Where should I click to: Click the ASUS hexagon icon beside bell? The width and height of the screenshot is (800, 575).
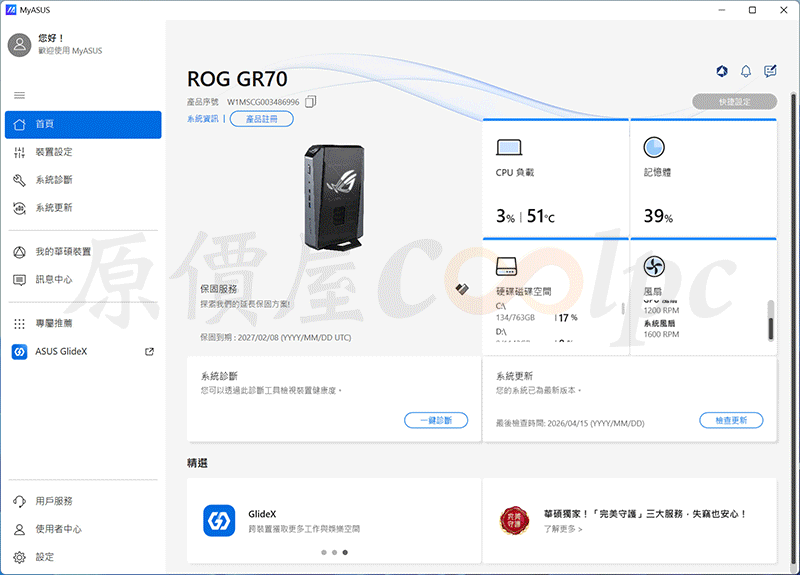[722, 71]
